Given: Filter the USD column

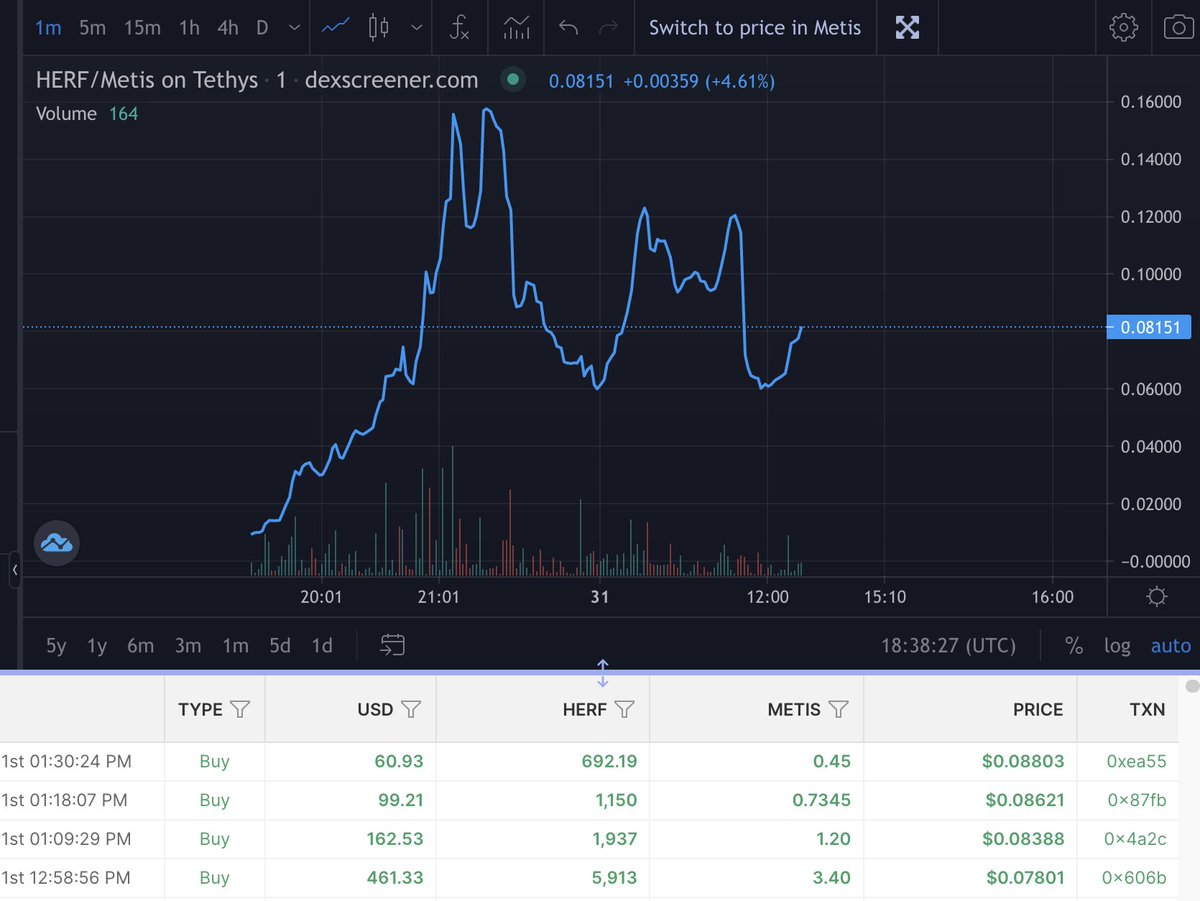Looking at the screenshot, I should pyautogui.click(x=411, y=709).
